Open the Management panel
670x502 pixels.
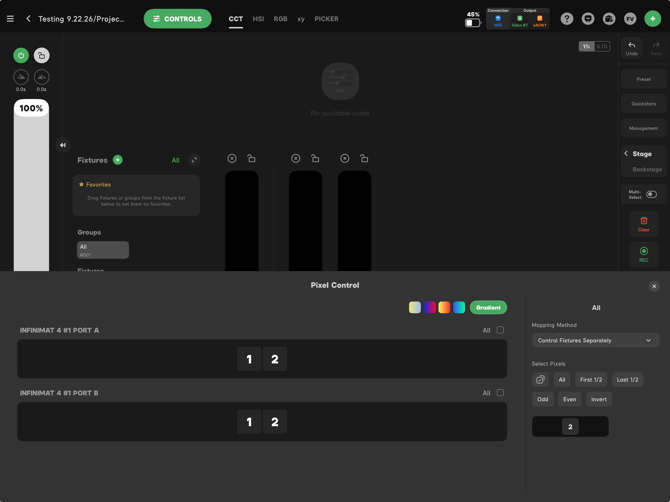click(x=644, y=128)
